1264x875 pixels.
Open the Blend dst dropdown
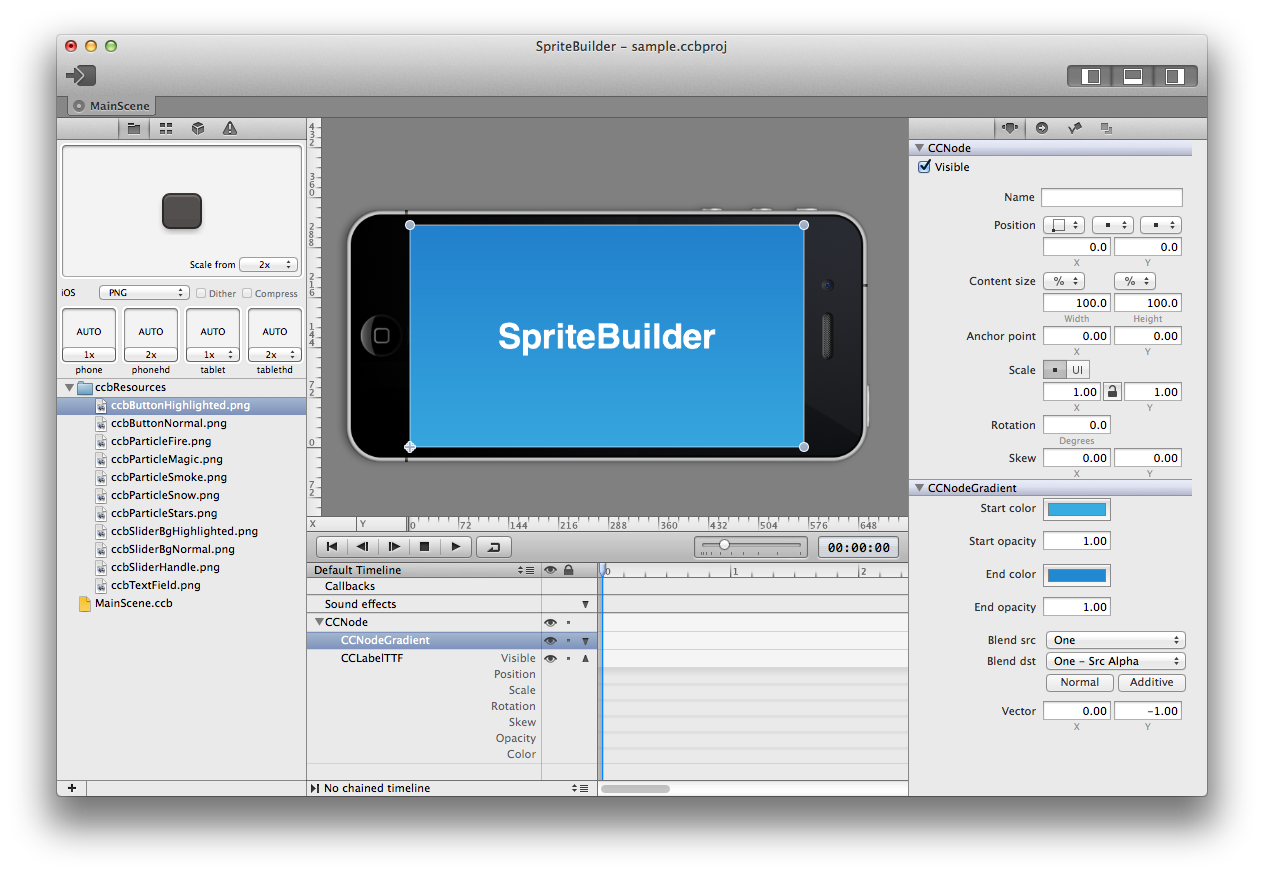click(1115, 661)
